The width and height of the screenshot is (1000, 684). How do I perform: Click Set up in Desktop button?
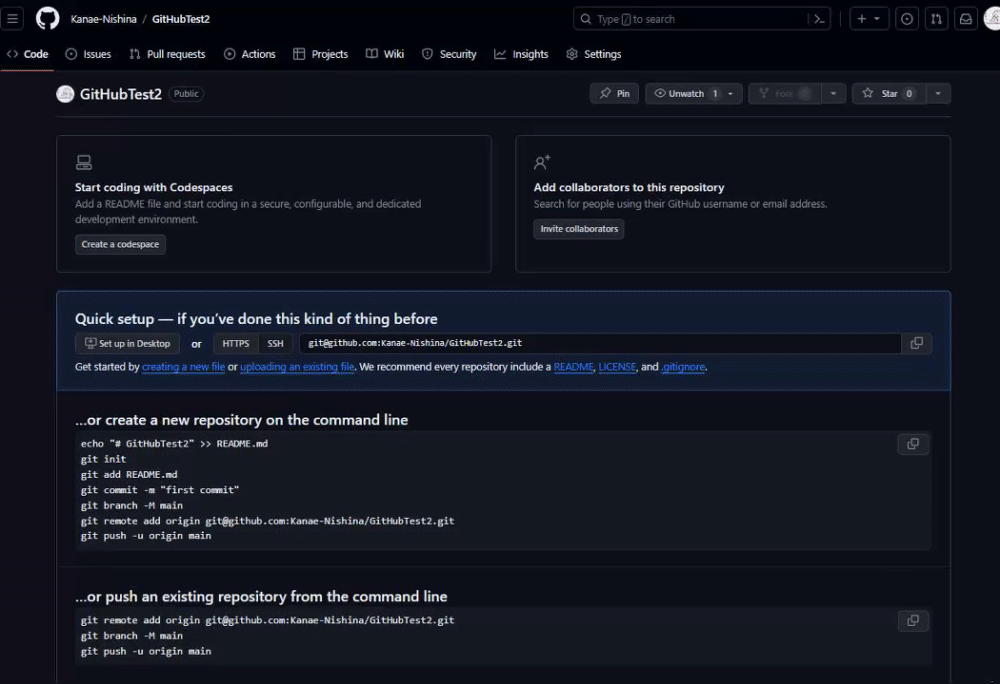click(x=128, y=344)
